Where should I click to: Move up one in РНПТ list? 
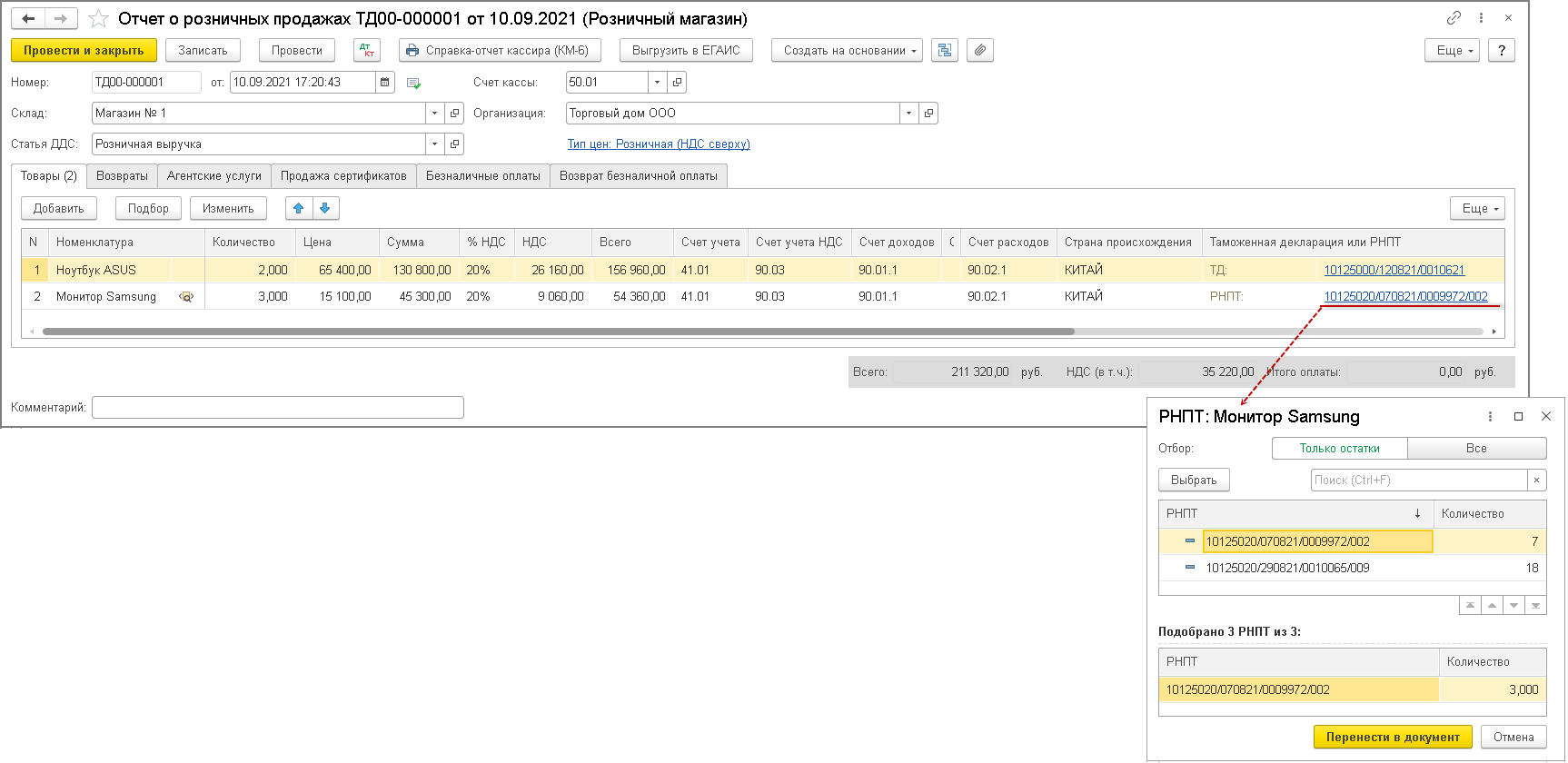point(1492,606)
